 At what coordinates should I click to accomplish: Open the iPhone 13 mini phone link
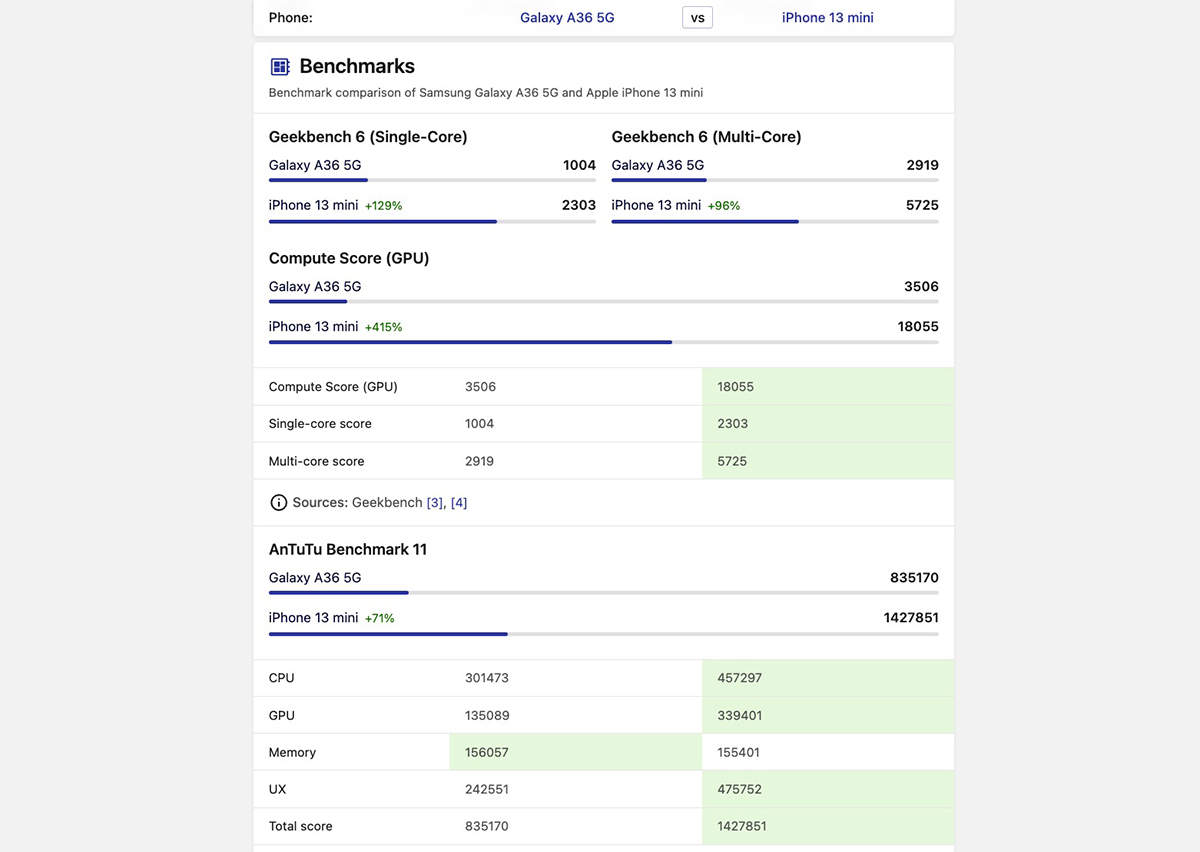click(827, 18)
